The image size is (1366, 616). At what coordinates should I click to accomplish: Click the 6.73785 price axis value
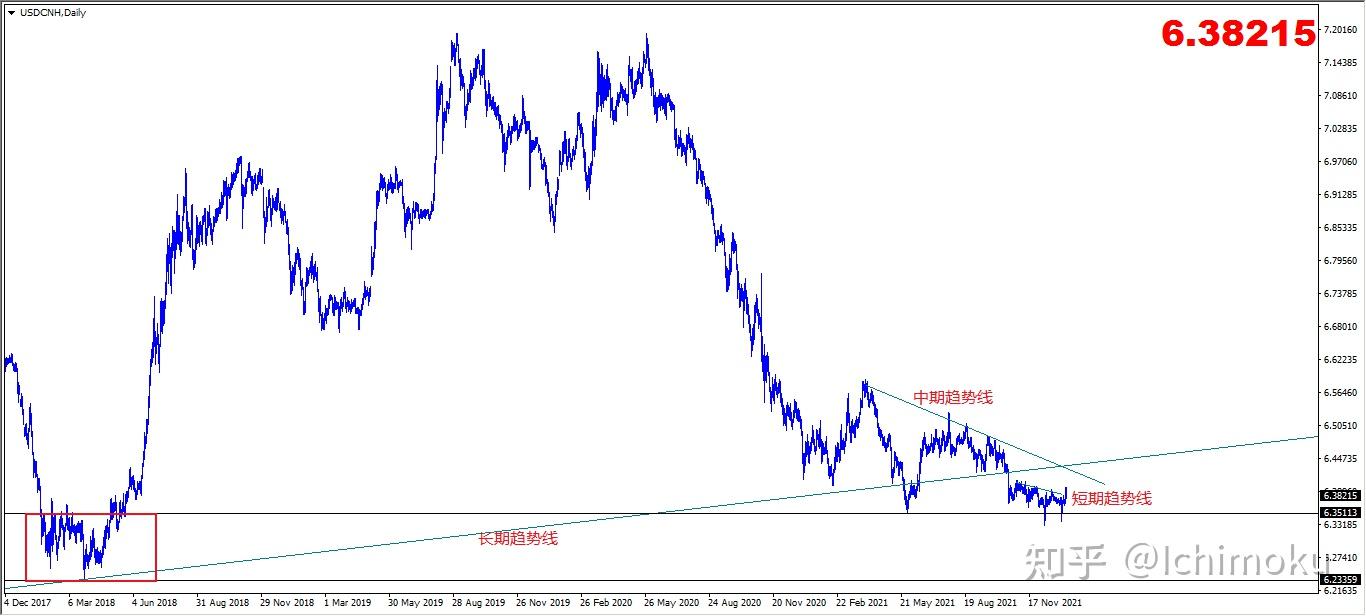(x=1340, y=294)
